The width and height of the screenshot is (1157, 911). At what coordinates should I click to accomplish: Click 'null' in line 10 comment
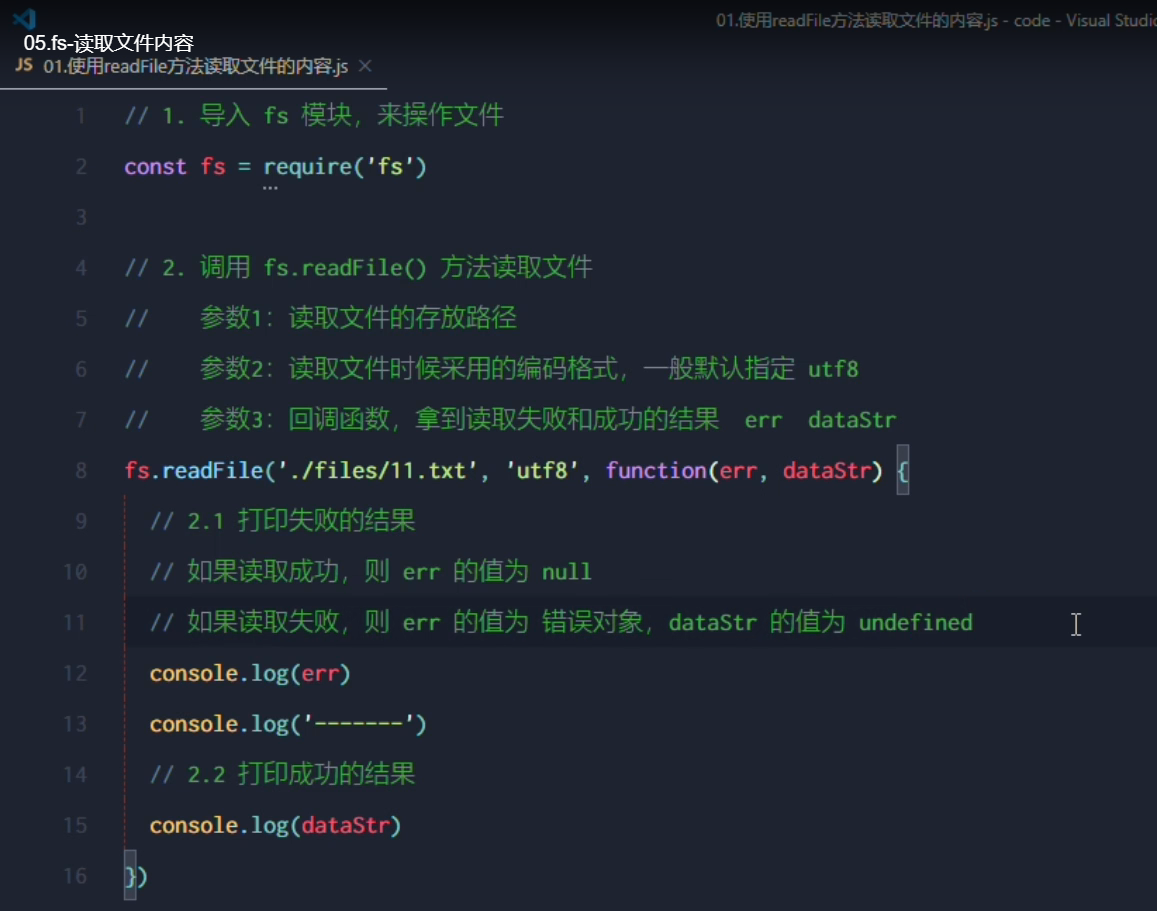pyautogui.click(x=567, y=572)
